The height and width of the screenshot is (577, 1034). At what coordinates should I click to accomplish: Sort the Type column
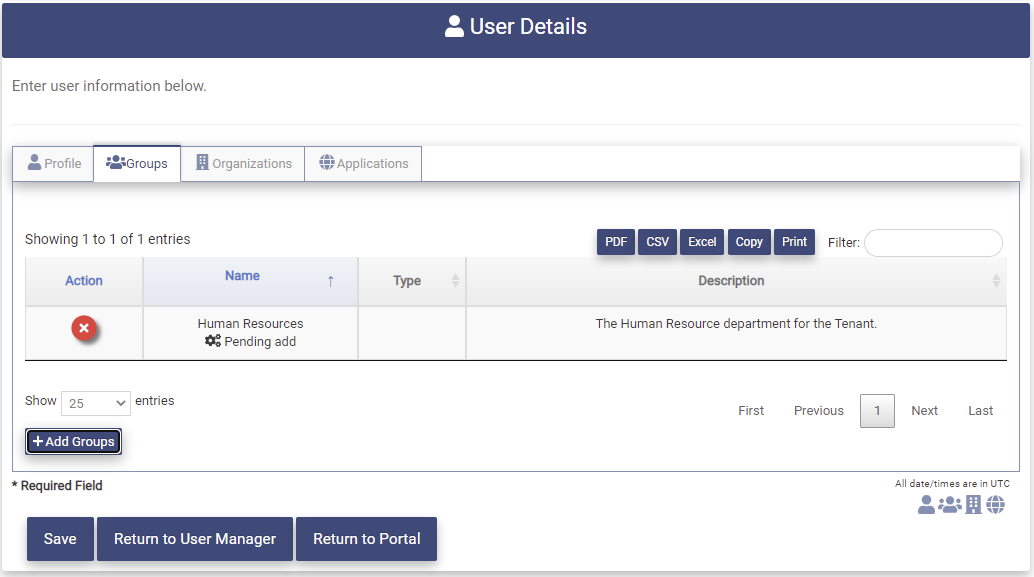455,281
